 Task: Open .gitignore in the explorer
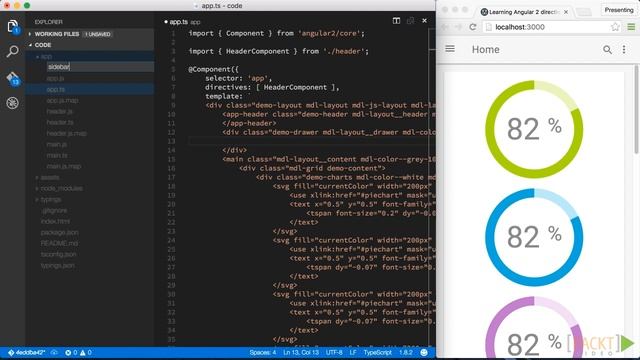coord(54,211)
